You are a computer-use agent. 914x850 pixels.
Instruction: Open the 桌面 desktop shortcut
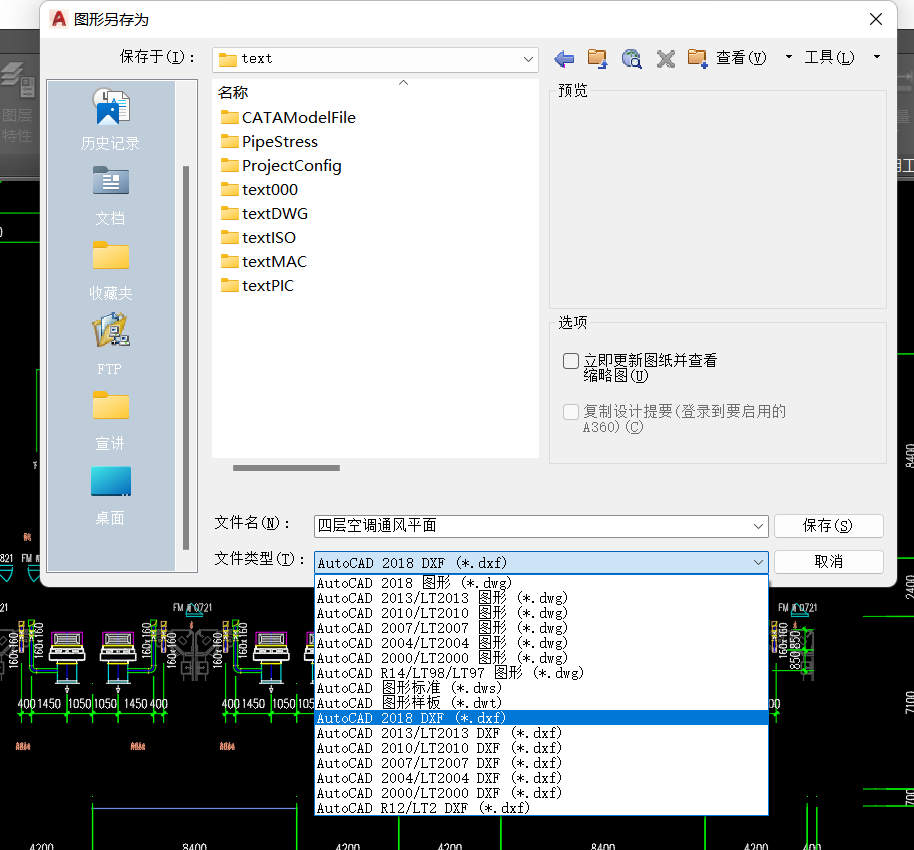tap(111, 496)
